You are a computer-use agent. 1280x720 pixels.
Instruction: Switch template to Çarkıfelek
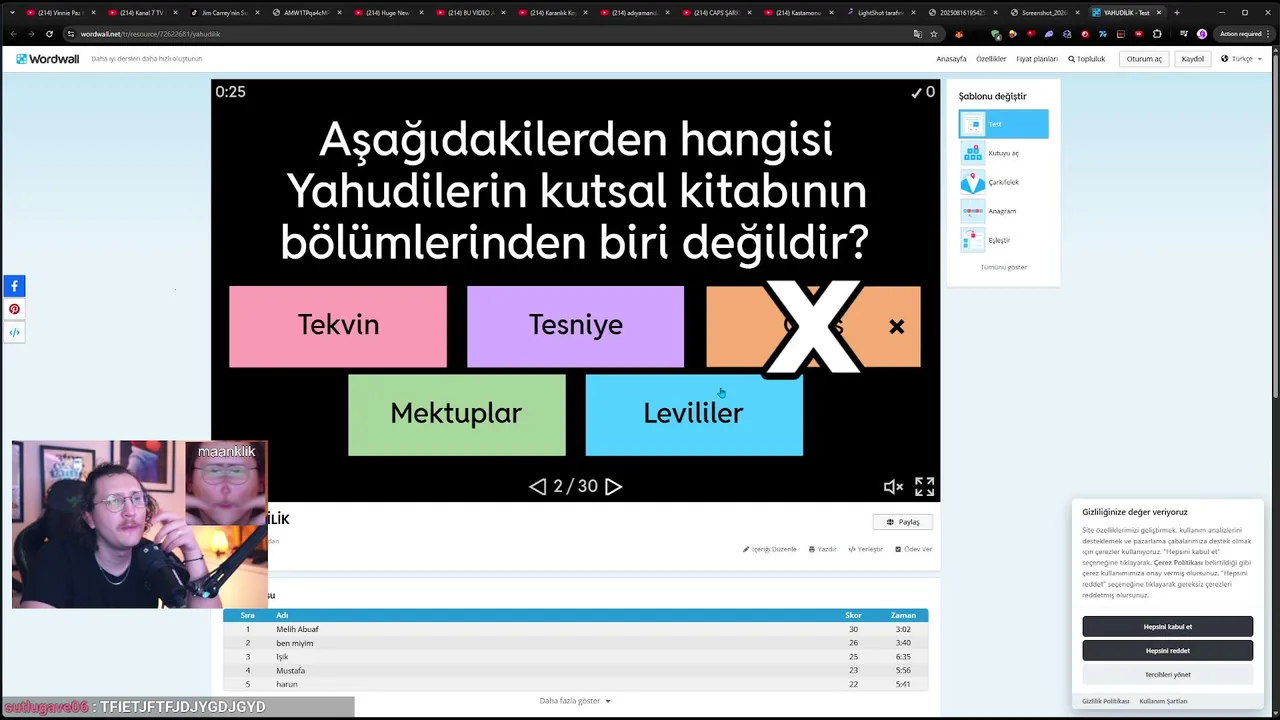point(1003,182)
